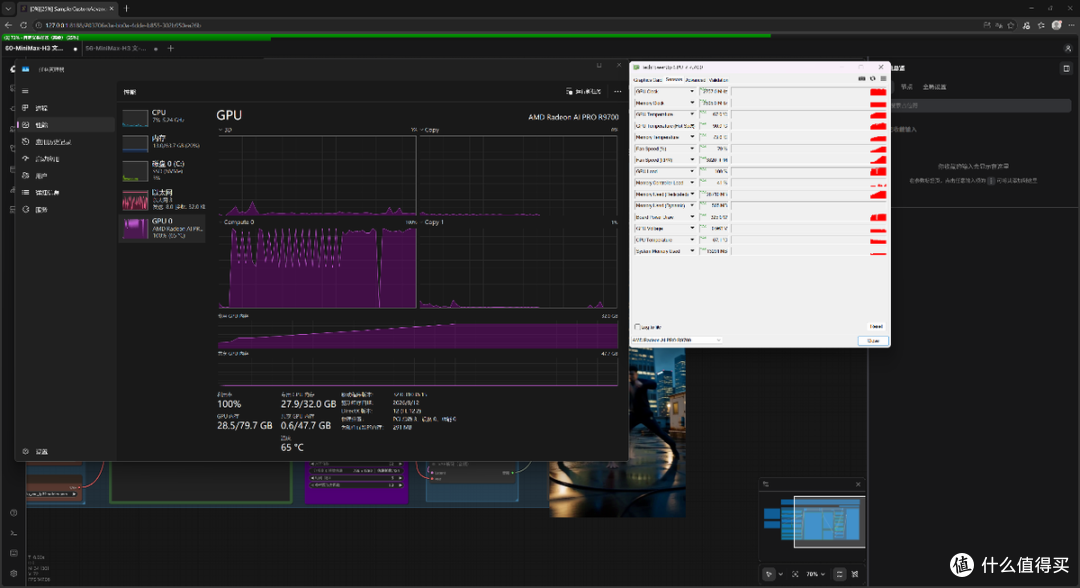Viewport: 1080px width, 588px height.
Task: Open GPU Load sensor dropdown arrow
Action: click(x=692, y=171)
